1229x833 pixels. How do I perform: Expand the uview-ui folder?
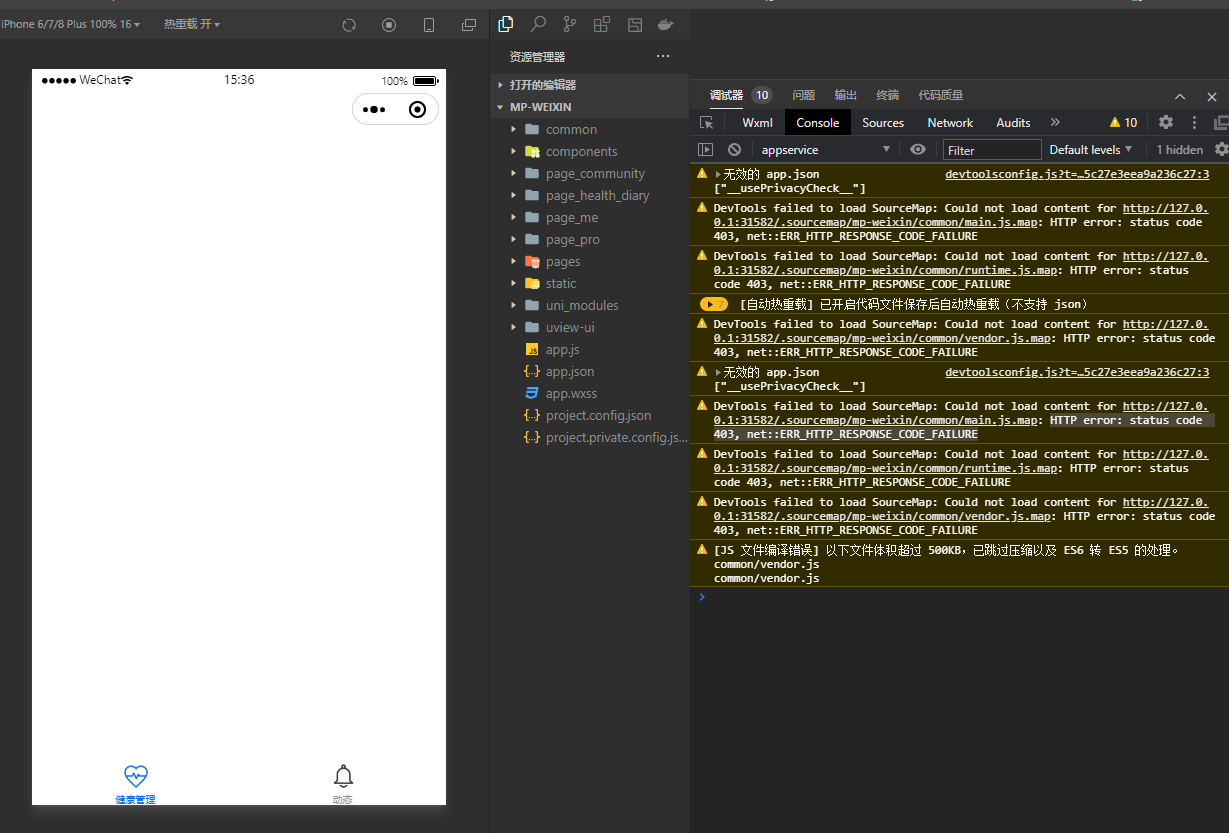click(590, 327)
